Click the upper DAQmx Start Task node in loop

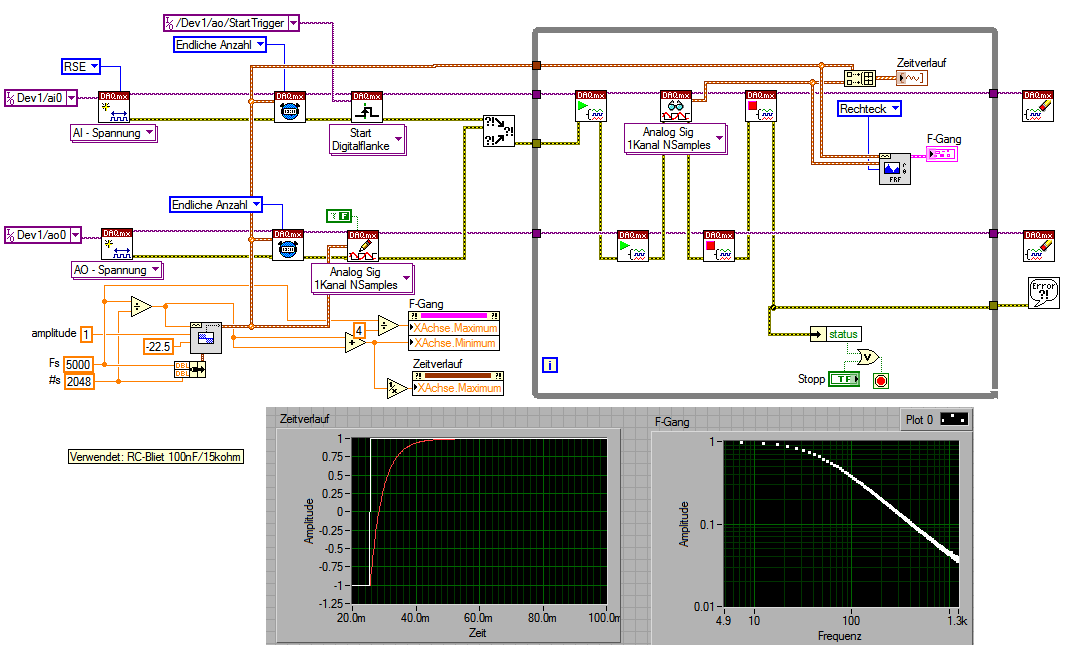click(x=590, y=106)
